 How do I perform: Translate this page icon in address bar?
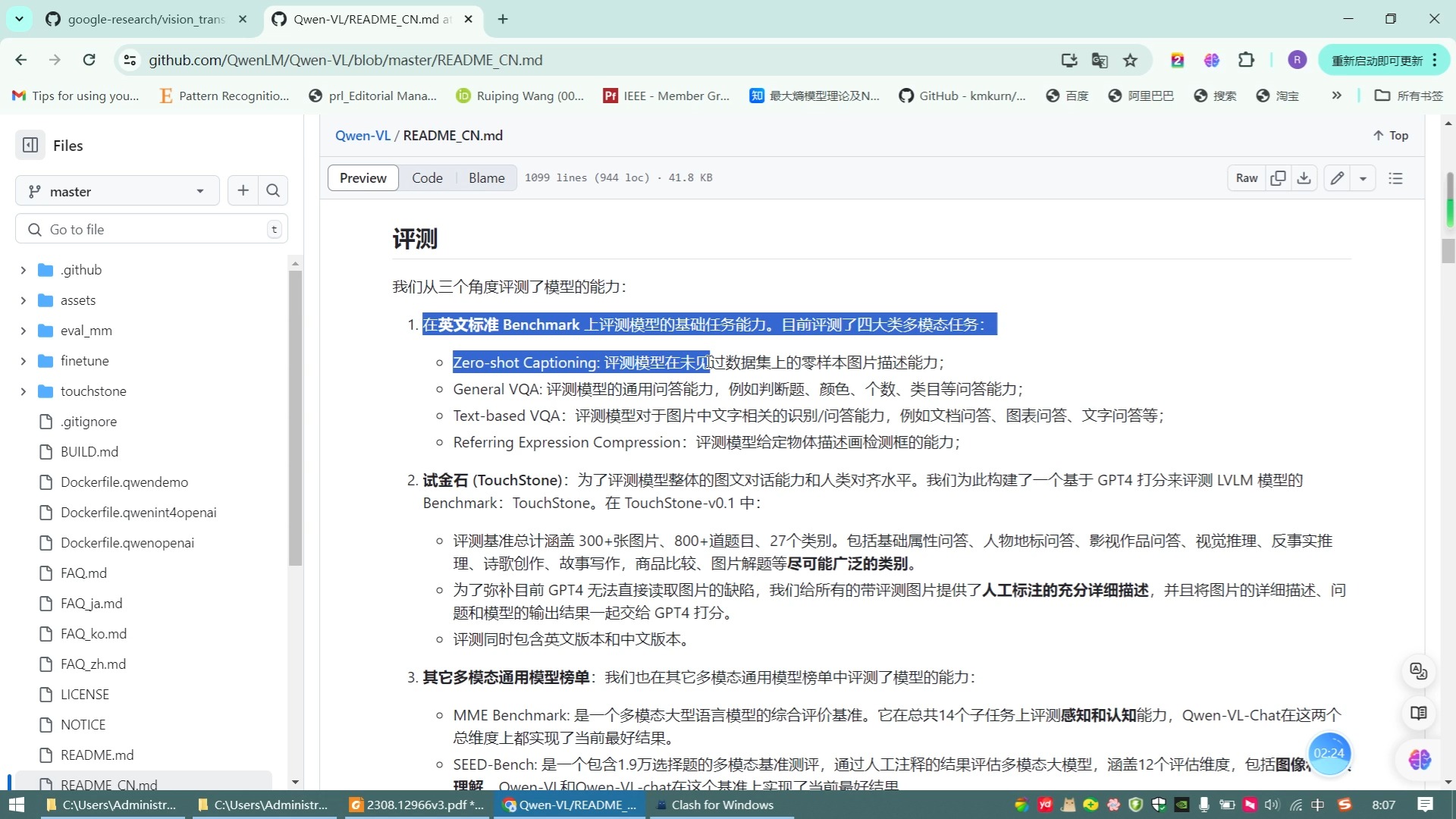coord(1100,60)
